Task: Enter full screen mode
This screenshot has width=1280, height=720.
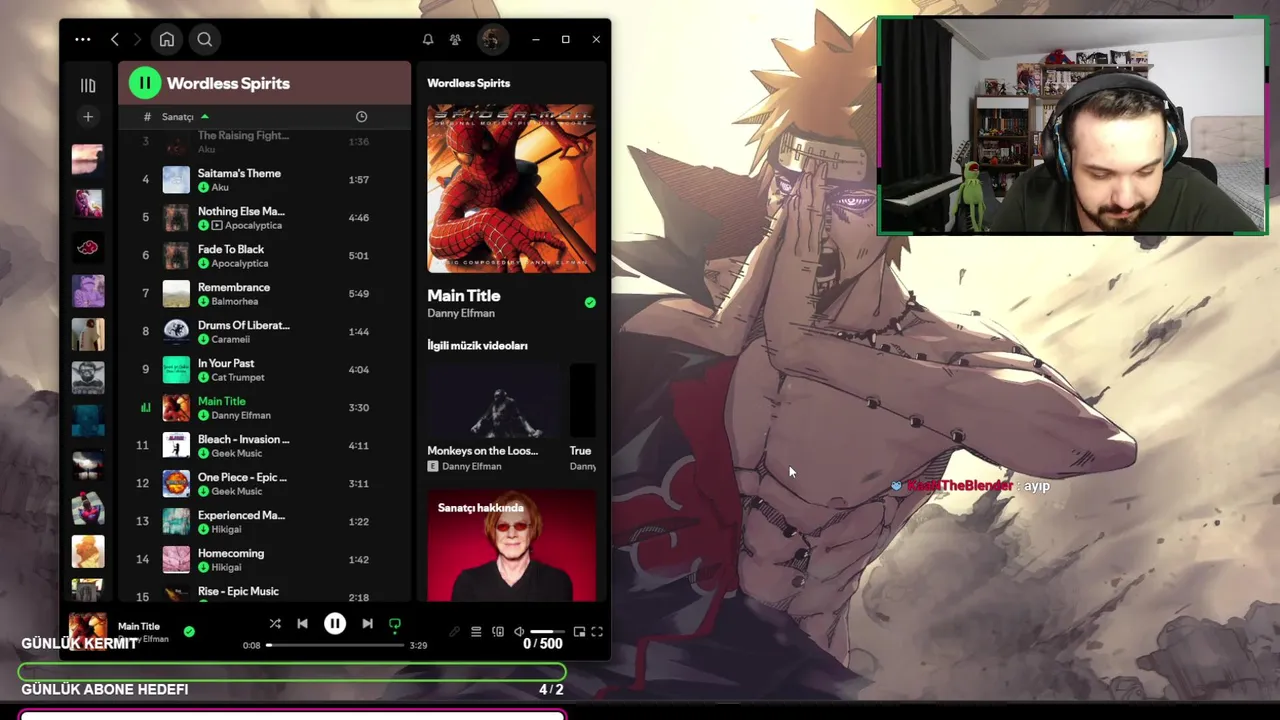Action: (597, 632)
